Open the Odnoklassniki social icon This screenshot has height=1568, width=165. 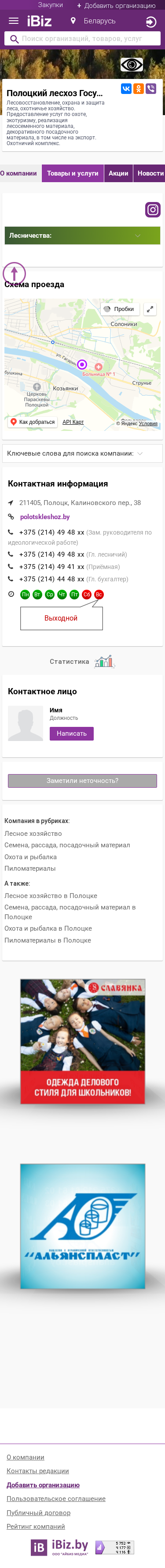coord(138,89)
